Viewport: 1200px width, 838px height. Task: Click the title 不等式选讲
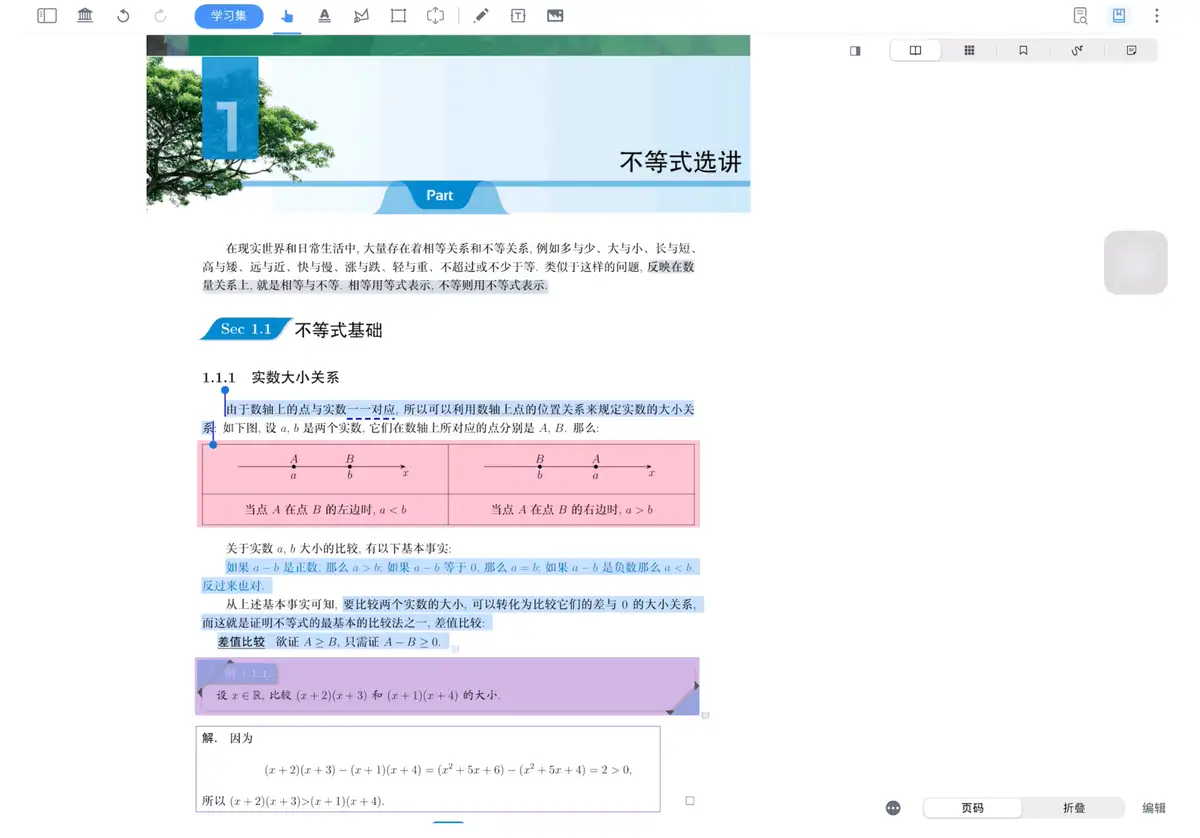681,162
